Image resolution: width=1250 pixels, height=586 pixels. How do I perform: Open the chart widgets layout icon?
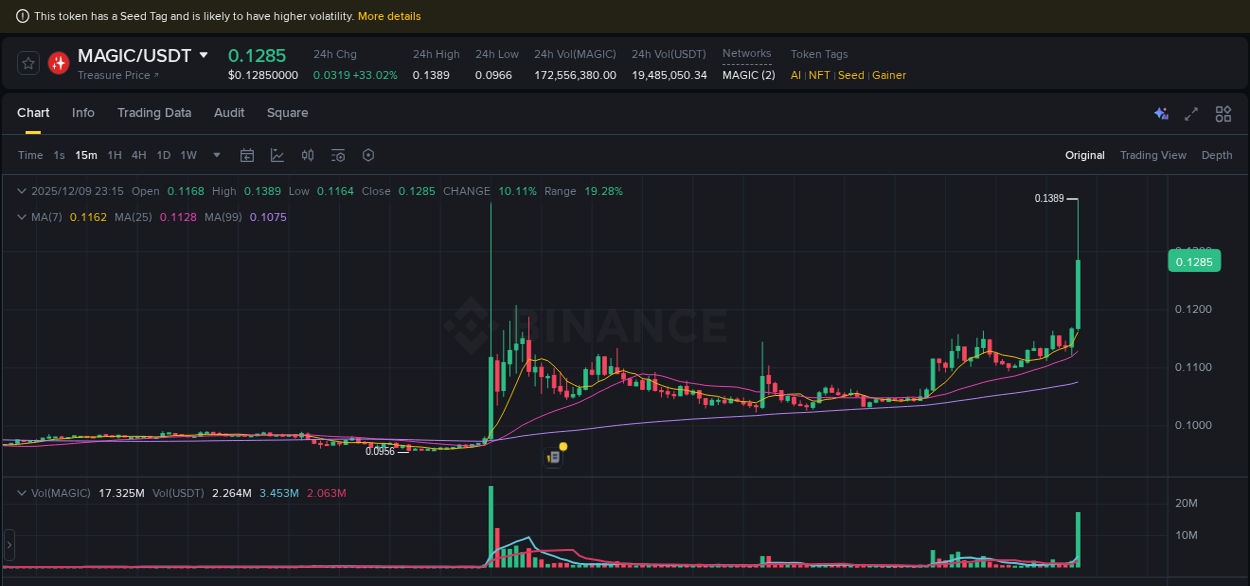point(1223,114)
